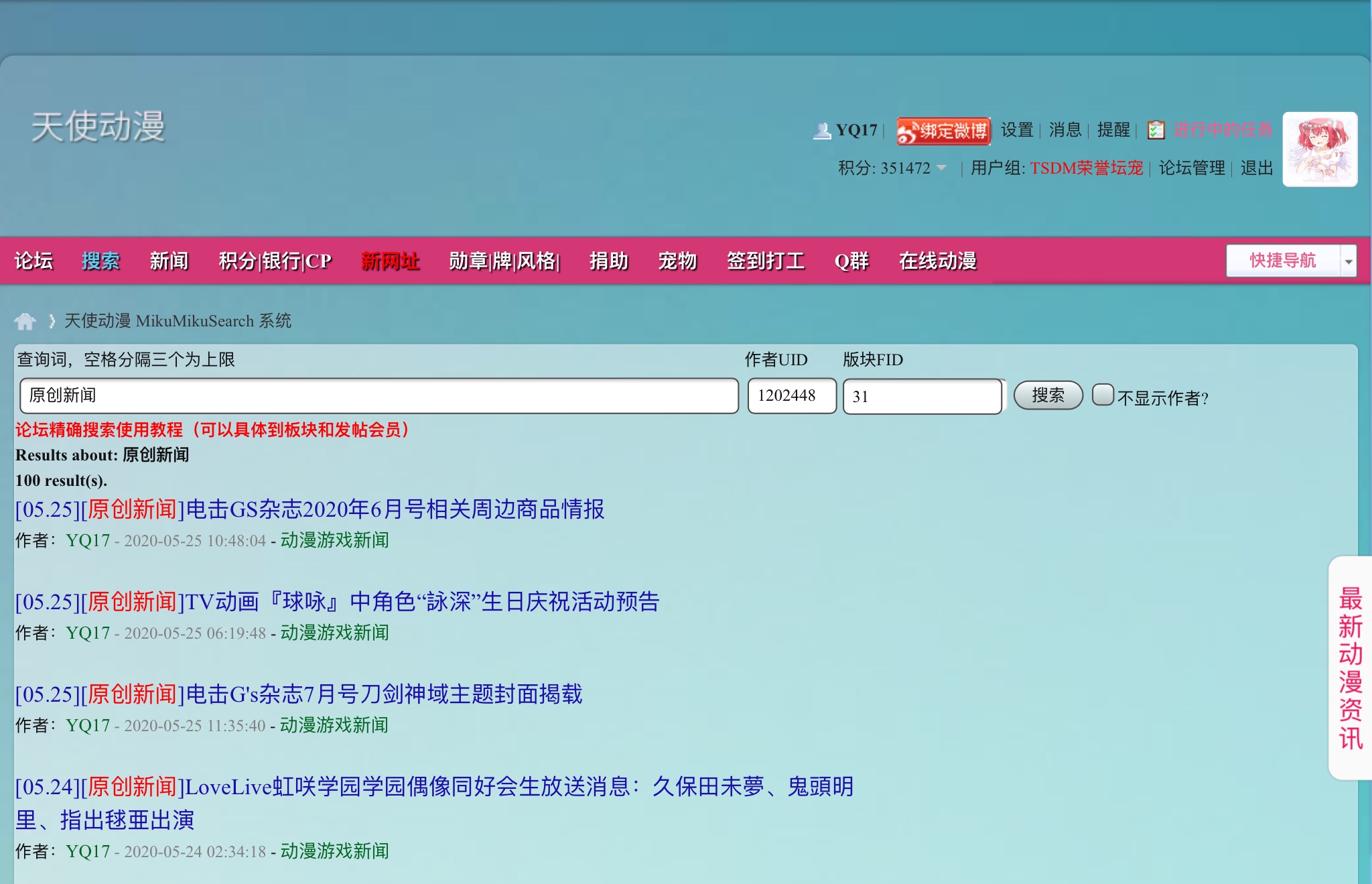Open the 最新动漫资讯 side panel tab

coord(1350,668)
